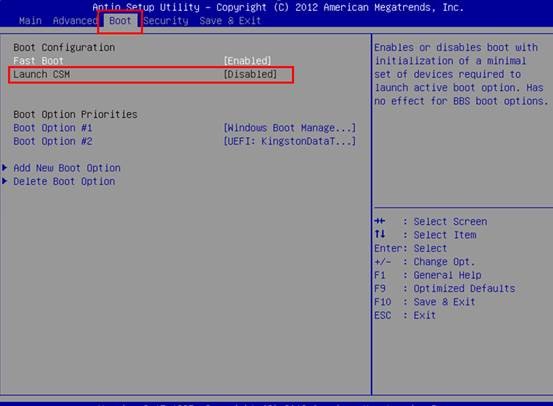Open Delete Boot Option submenu
The width and height of the screenshot is (553, 406).
click(64, 181)
